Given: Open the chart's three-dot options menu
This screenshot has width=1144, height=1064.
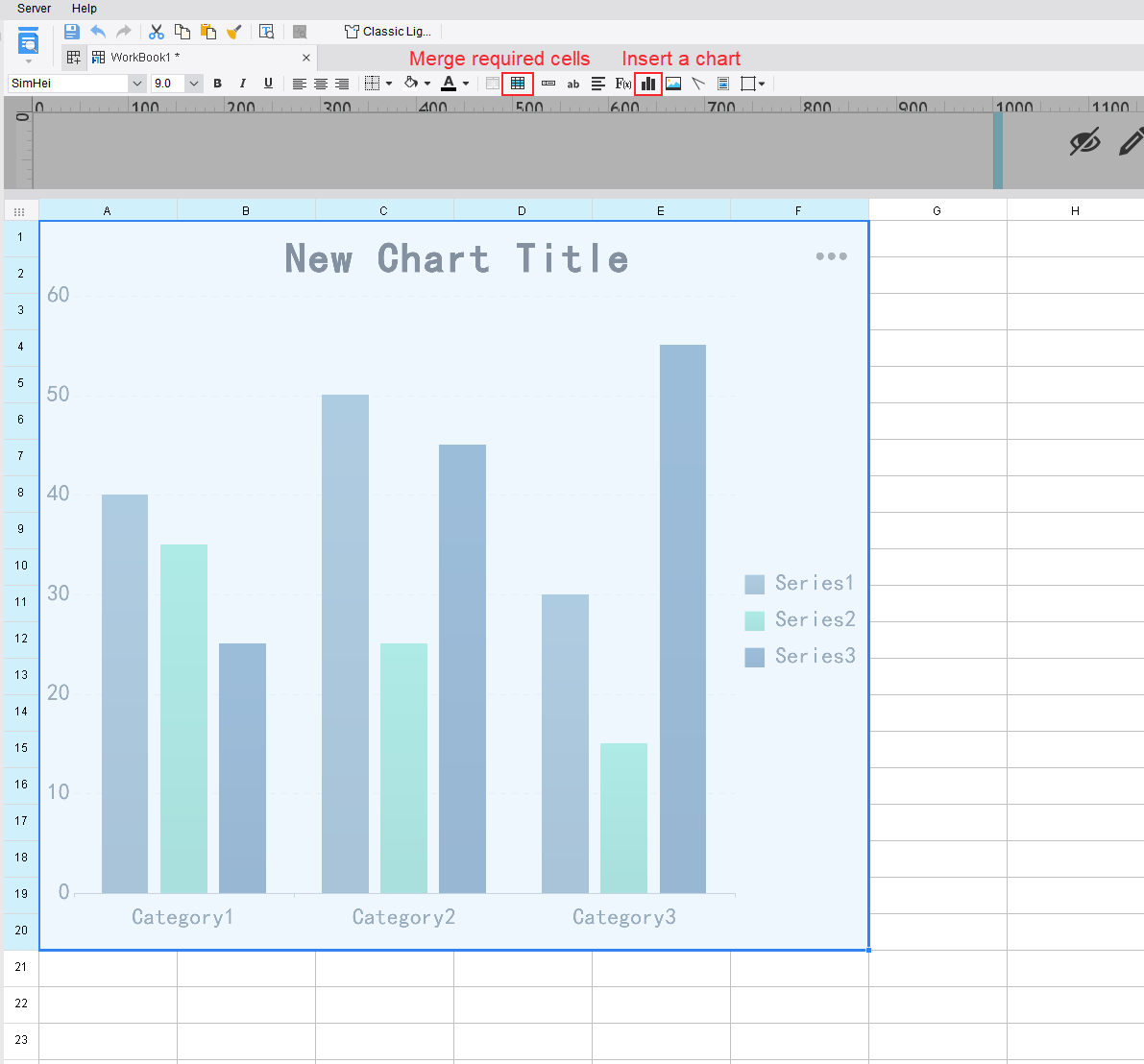Looking at the screenshot, I should click(x=832, y=256).
